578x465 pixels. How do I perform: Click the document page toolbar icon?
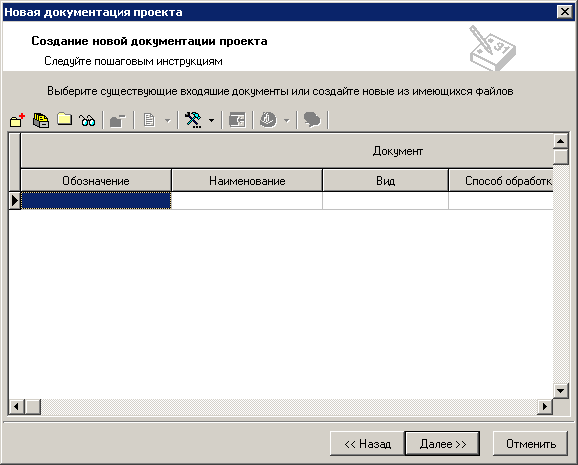[x=149, y=120]
